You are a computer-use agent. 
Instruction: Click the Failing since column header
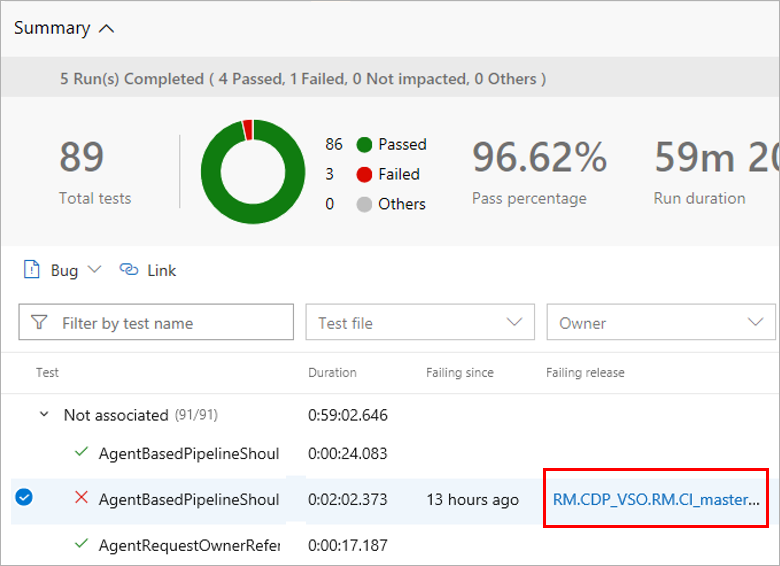pyautogui.click(x=460, y=373)
